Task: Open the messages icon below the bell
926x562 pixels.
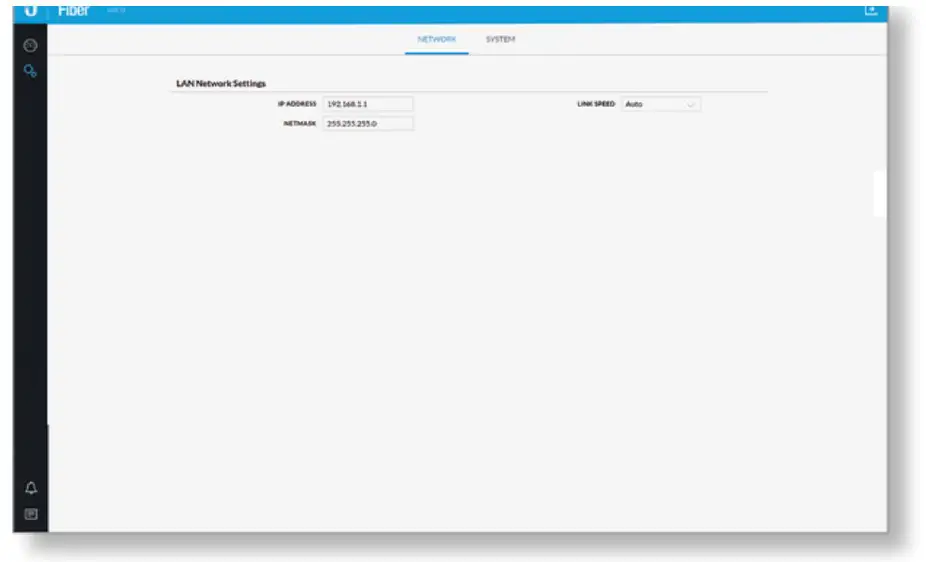Action: point(31,514)
